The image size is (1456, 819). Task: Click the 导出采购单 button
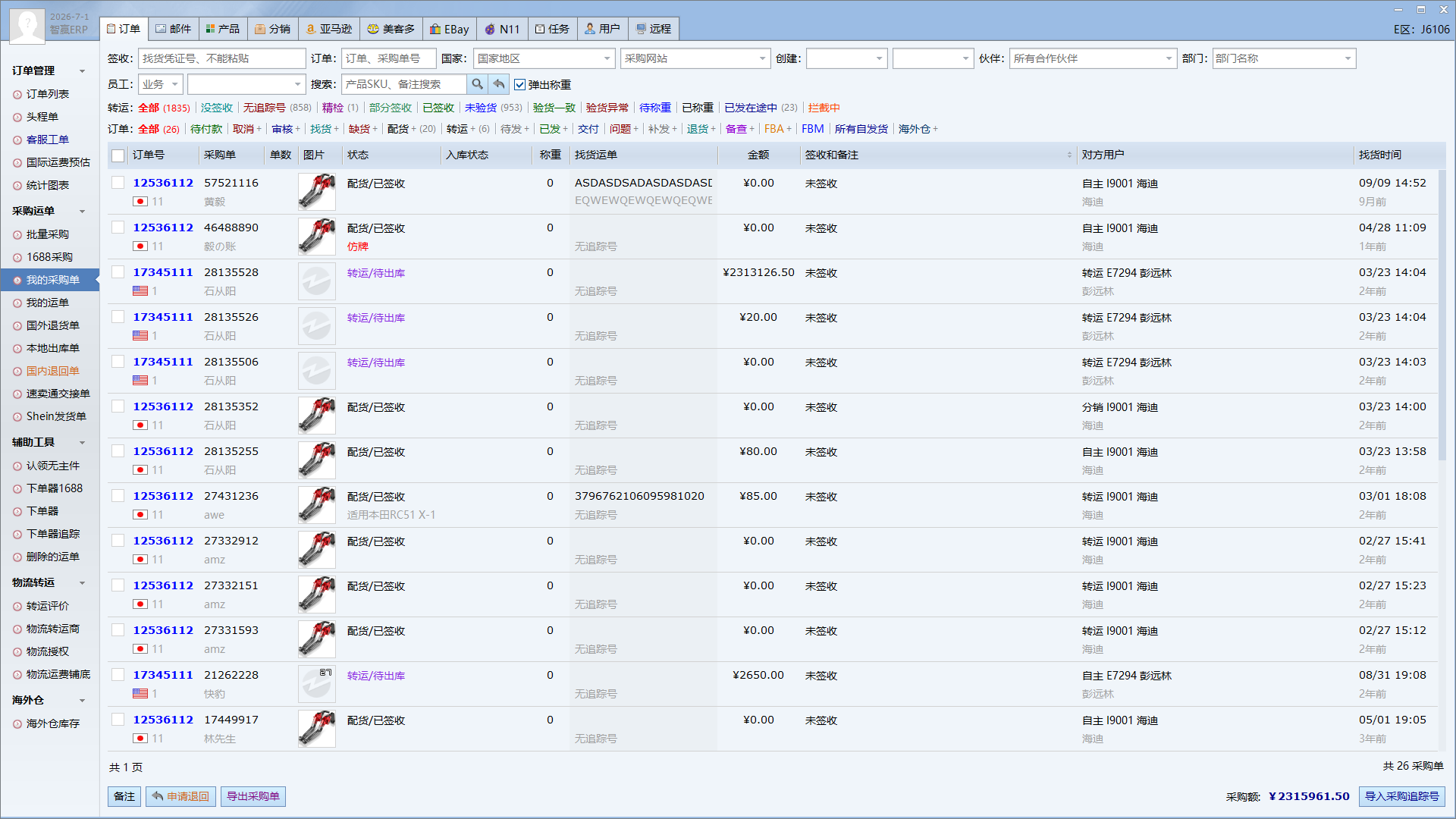tap(253, 796)
